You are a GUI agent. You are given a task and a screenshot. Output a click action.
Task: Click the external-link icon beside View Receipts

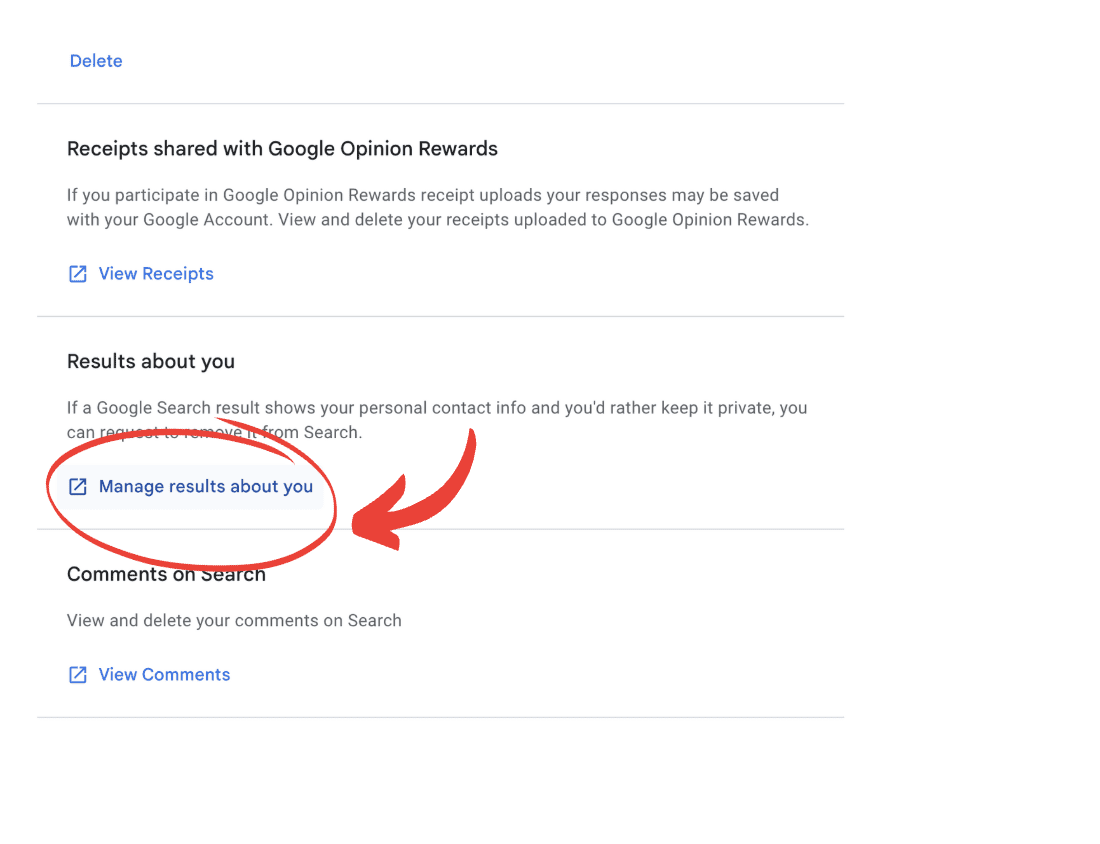pyautogui.click(x=78, y=273)
